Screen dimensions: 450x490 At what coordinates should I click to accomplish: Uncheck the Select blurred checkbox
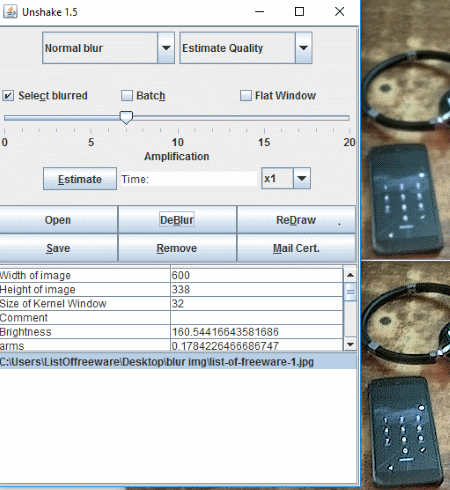8,96
